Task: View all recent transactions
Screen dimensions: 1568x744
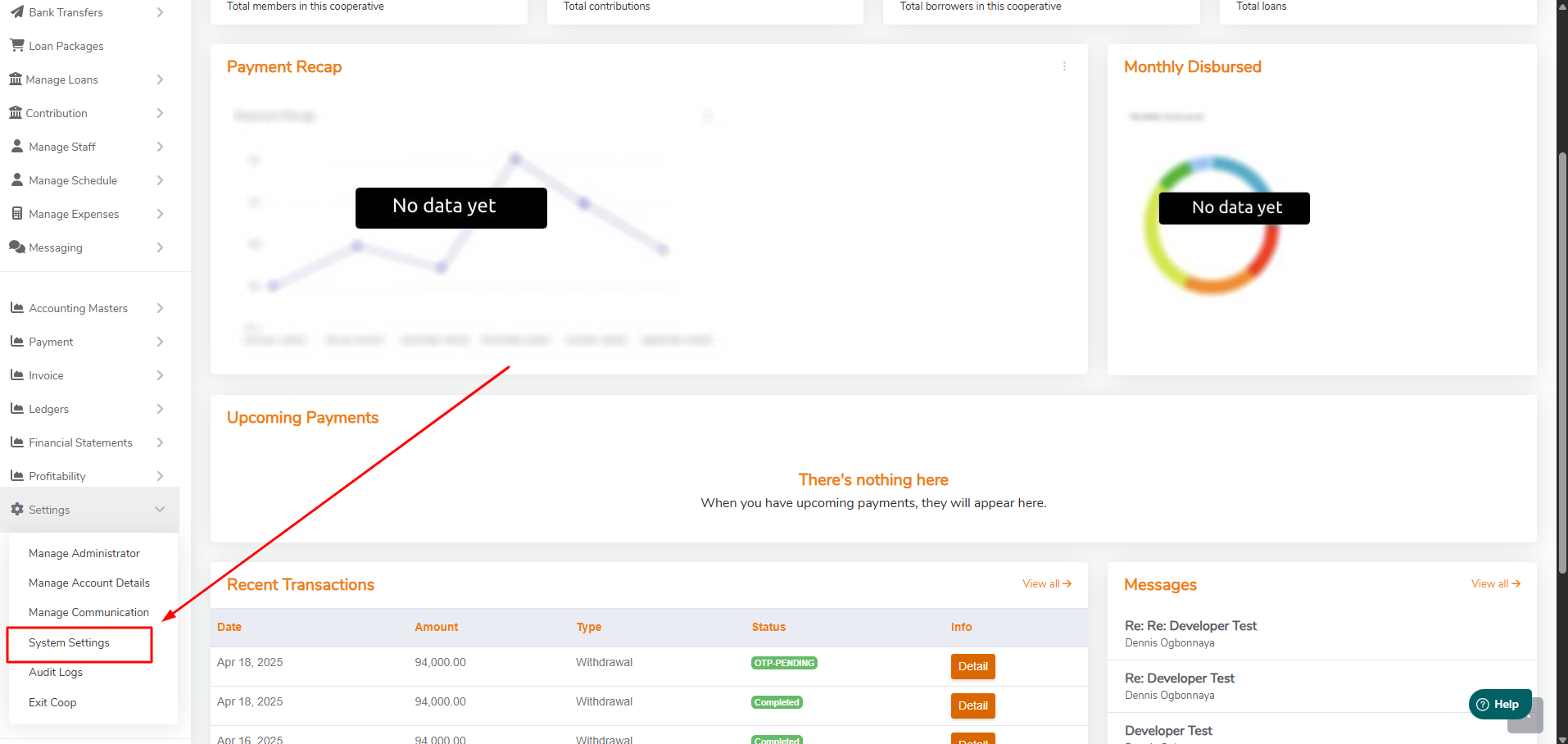Action: click(x=1047, y=583)
